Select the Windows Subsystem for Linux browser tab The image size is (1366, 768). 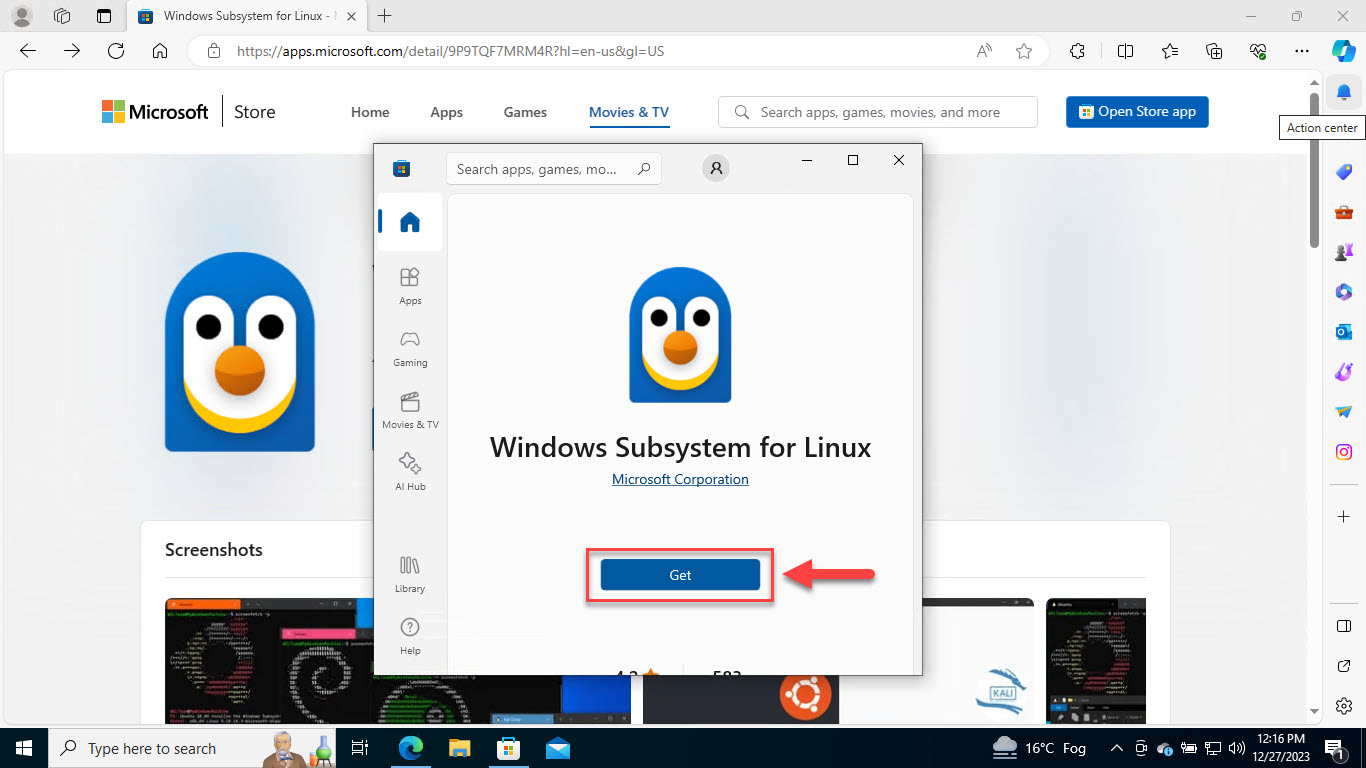pos(240,16)
